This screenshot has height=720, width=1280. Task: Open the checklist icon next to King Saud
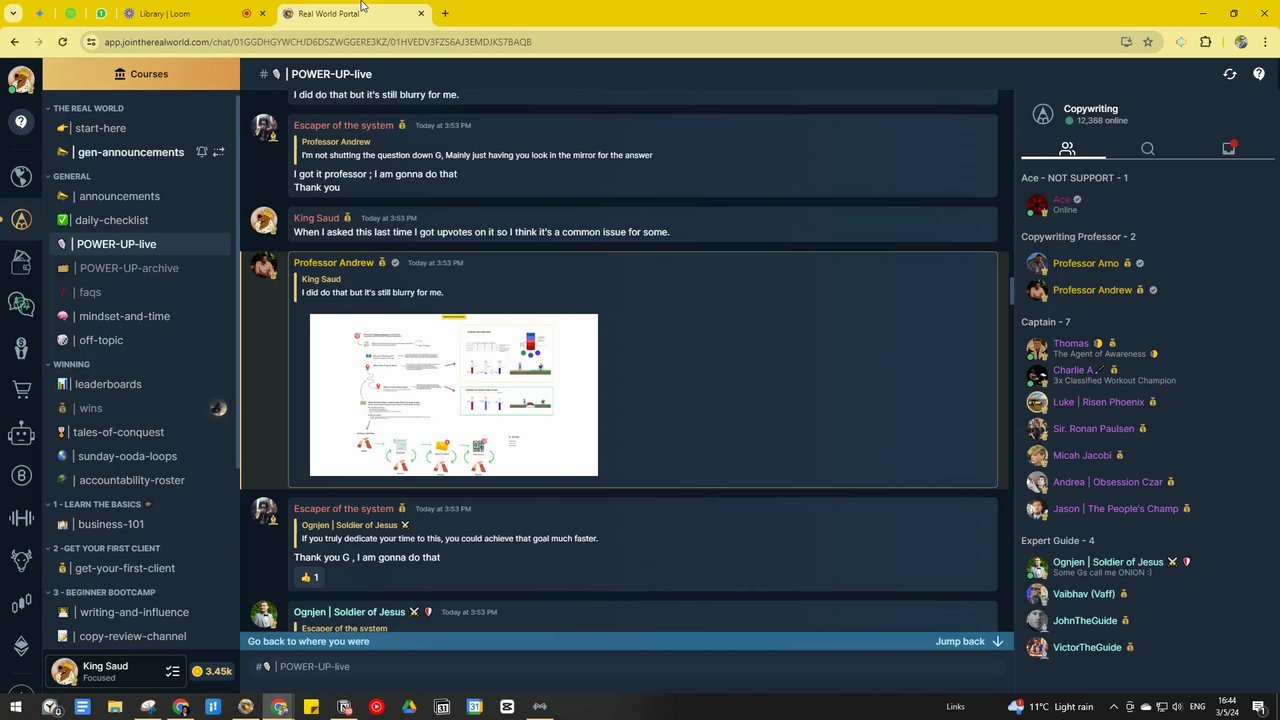172,671
